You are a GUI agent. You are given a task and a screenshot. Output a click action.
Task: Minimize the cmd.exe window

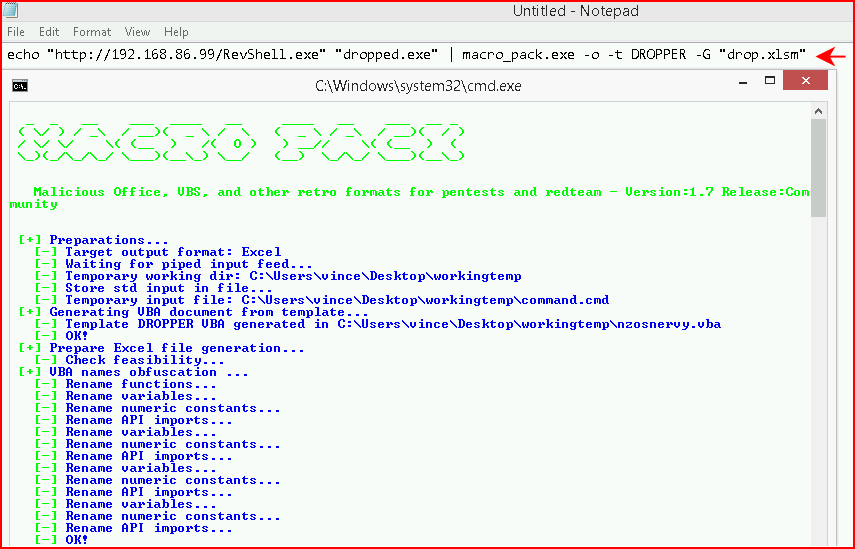coord(743,82)
